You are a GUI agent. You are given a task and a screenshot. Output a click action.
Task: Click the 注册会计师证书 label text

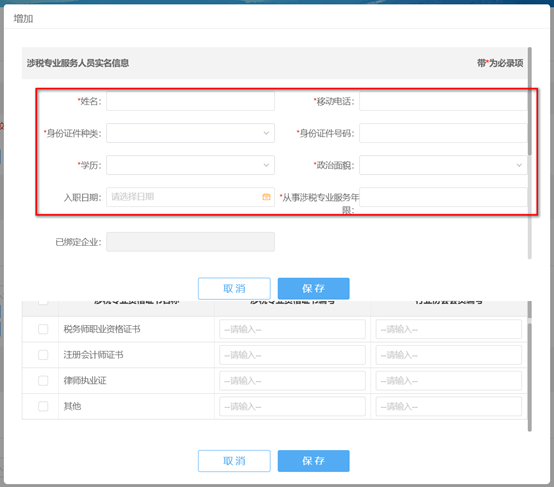tap(93, 355)
